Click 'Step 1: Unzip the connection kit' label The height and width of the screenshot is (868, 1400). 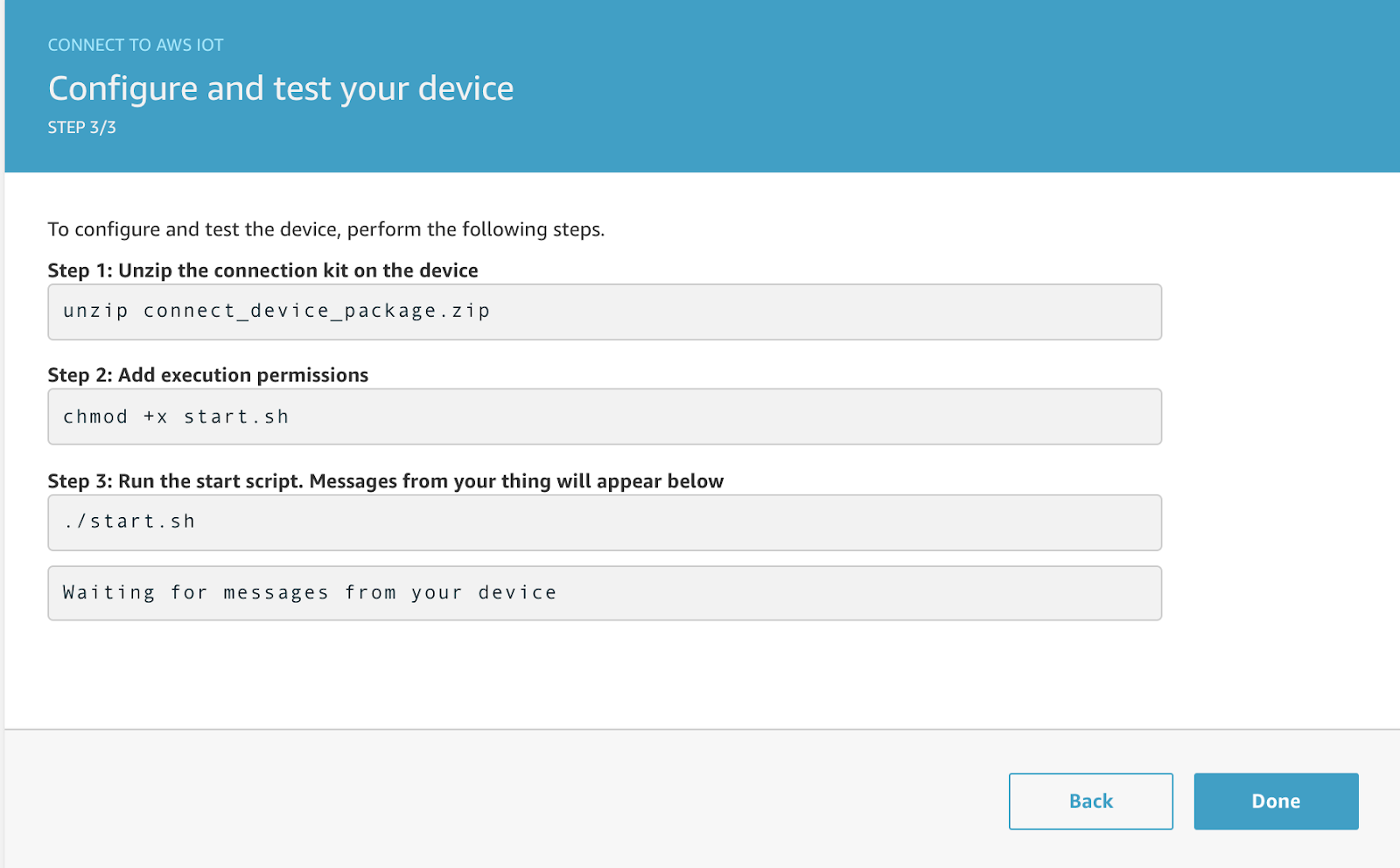point(262,270)
